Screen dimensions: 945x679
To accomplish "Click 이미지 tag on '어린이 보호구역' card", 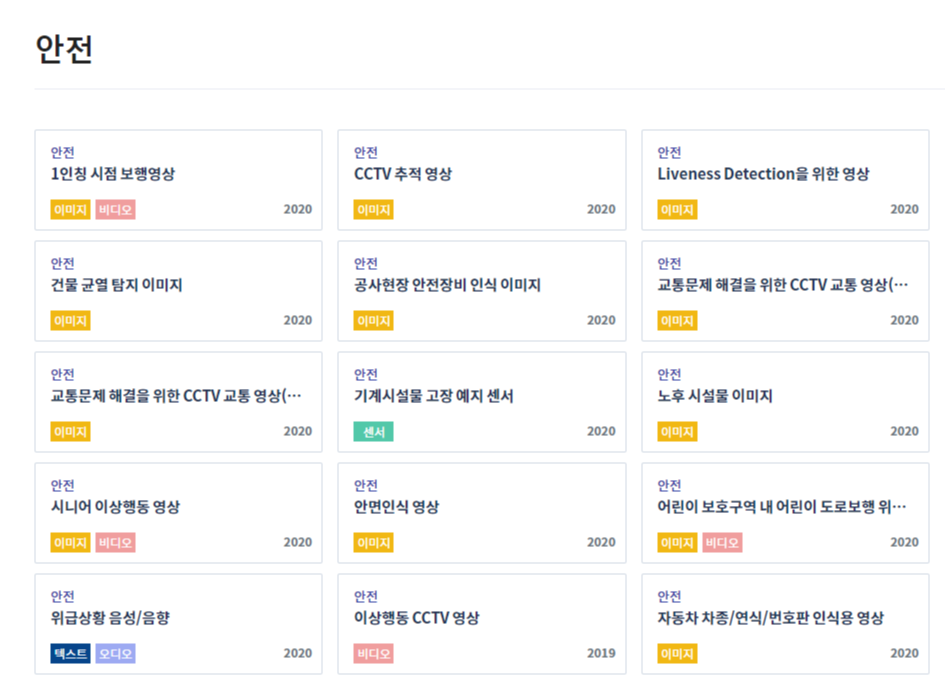I will coord(677,542).
